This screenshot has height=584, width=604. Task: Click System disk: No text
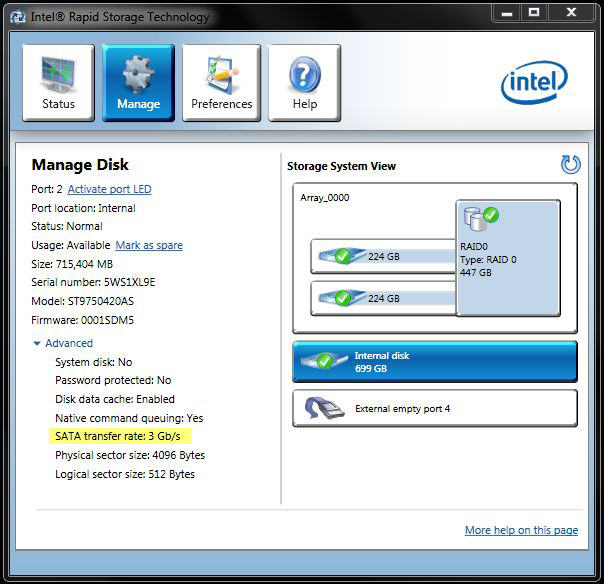(x=94, y=362)
